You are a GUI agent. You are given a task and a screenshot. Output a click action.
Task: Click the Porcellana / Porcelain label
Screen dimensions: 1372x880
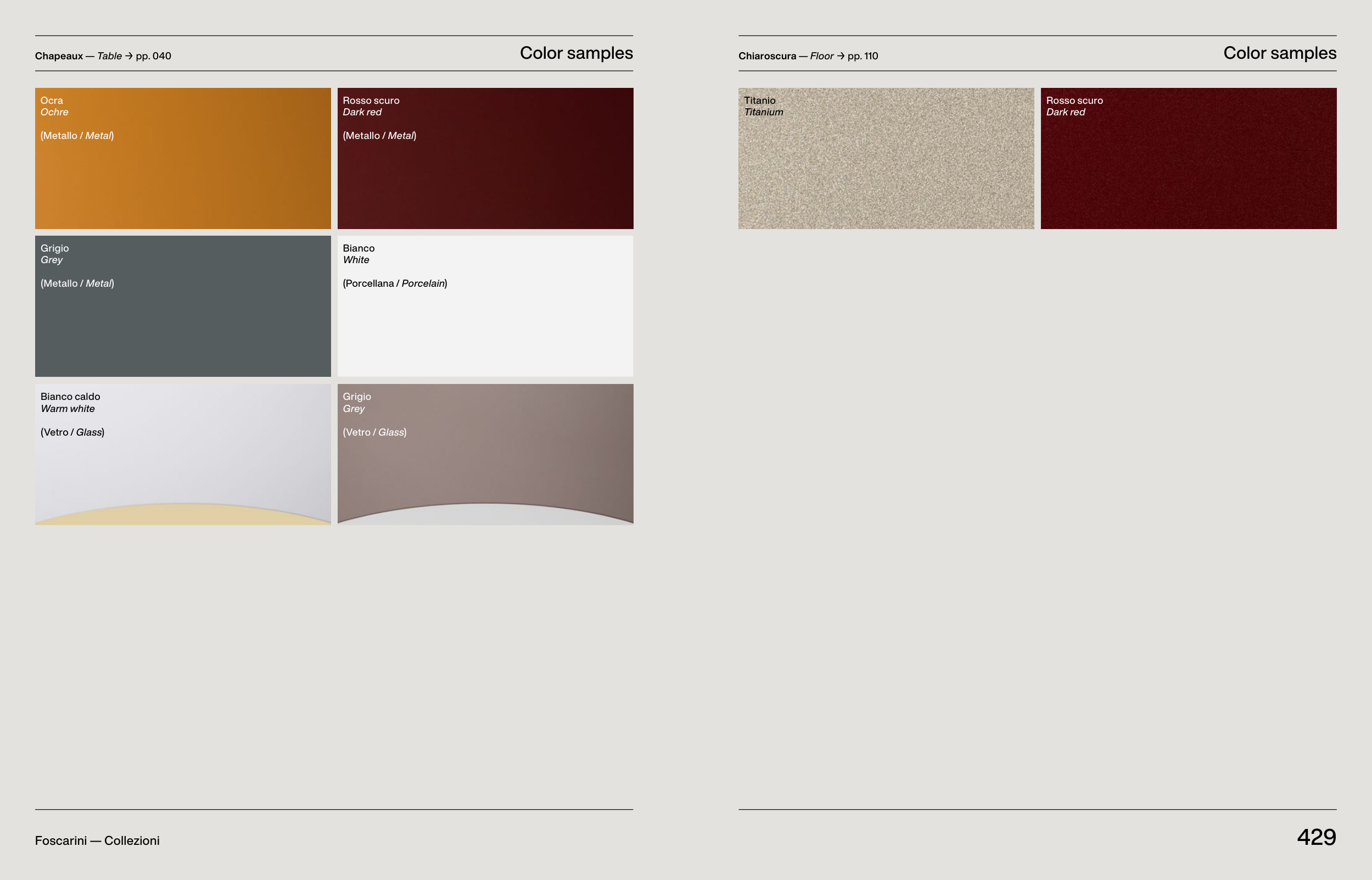[395, 283]
